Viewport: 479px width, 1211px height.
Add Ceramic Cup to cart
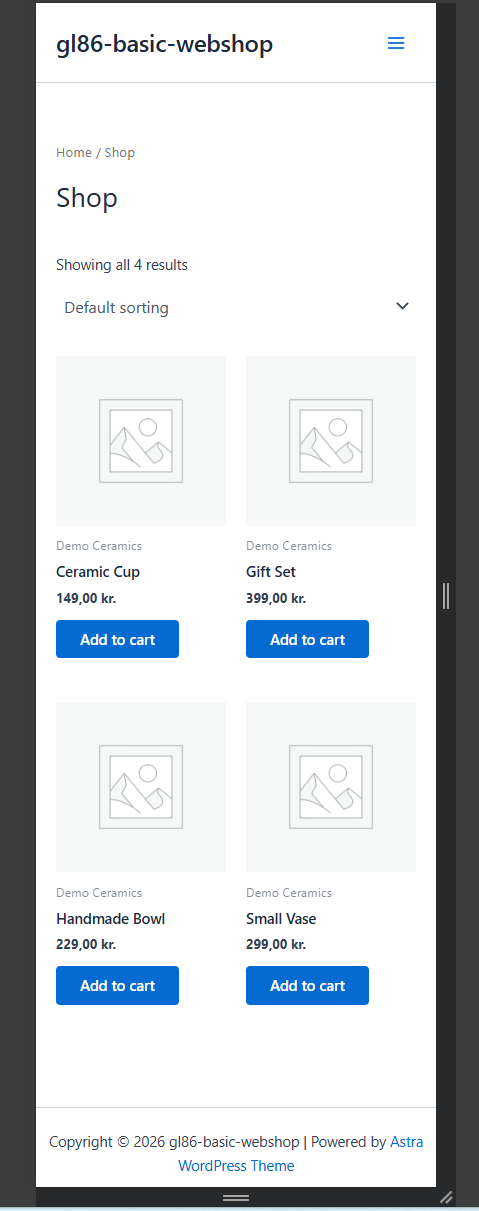click(x=117, y=639)
